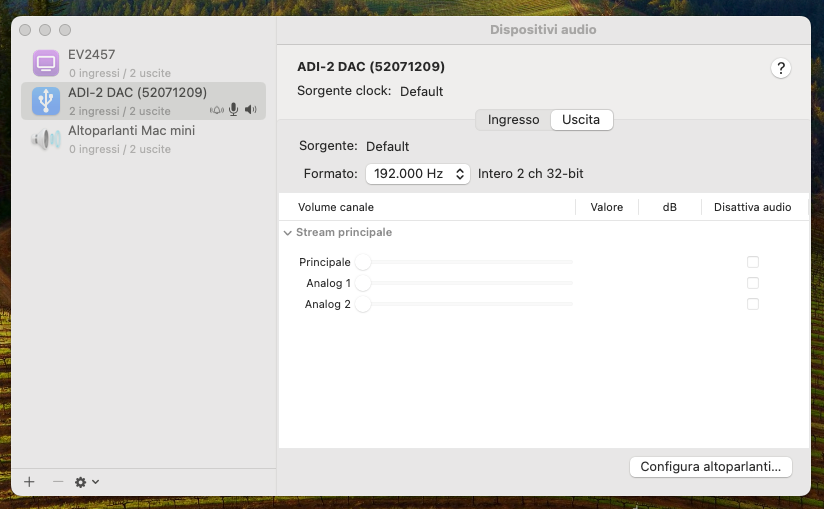Select the Altoparlanti Mac mini speaker icon
The image size is (824, 509).
(46, 139)
